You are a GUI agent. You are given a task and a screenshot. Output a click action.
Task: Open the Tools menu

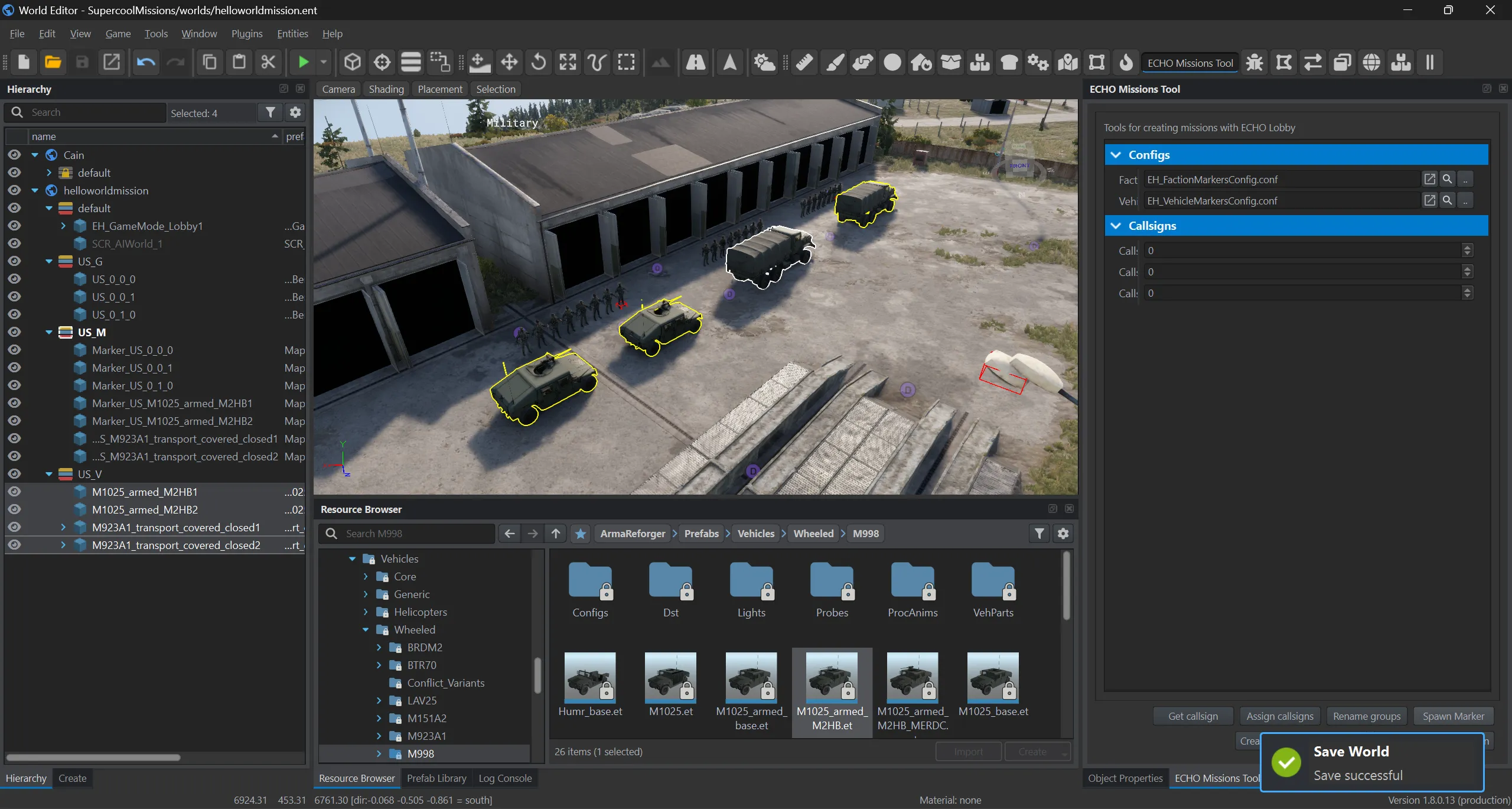tap(156, 34)
